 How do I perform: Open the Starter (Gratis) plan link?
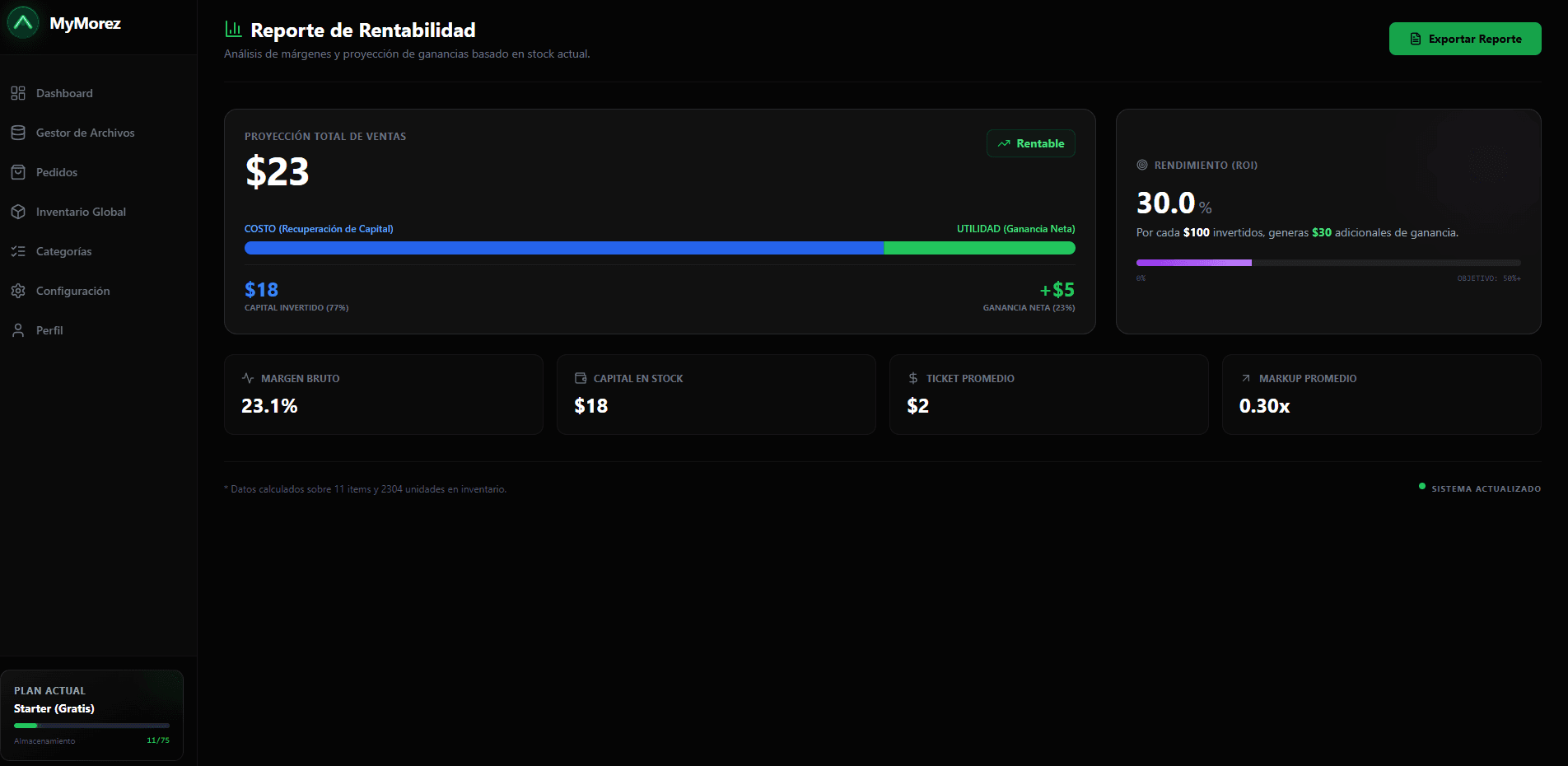54,708
